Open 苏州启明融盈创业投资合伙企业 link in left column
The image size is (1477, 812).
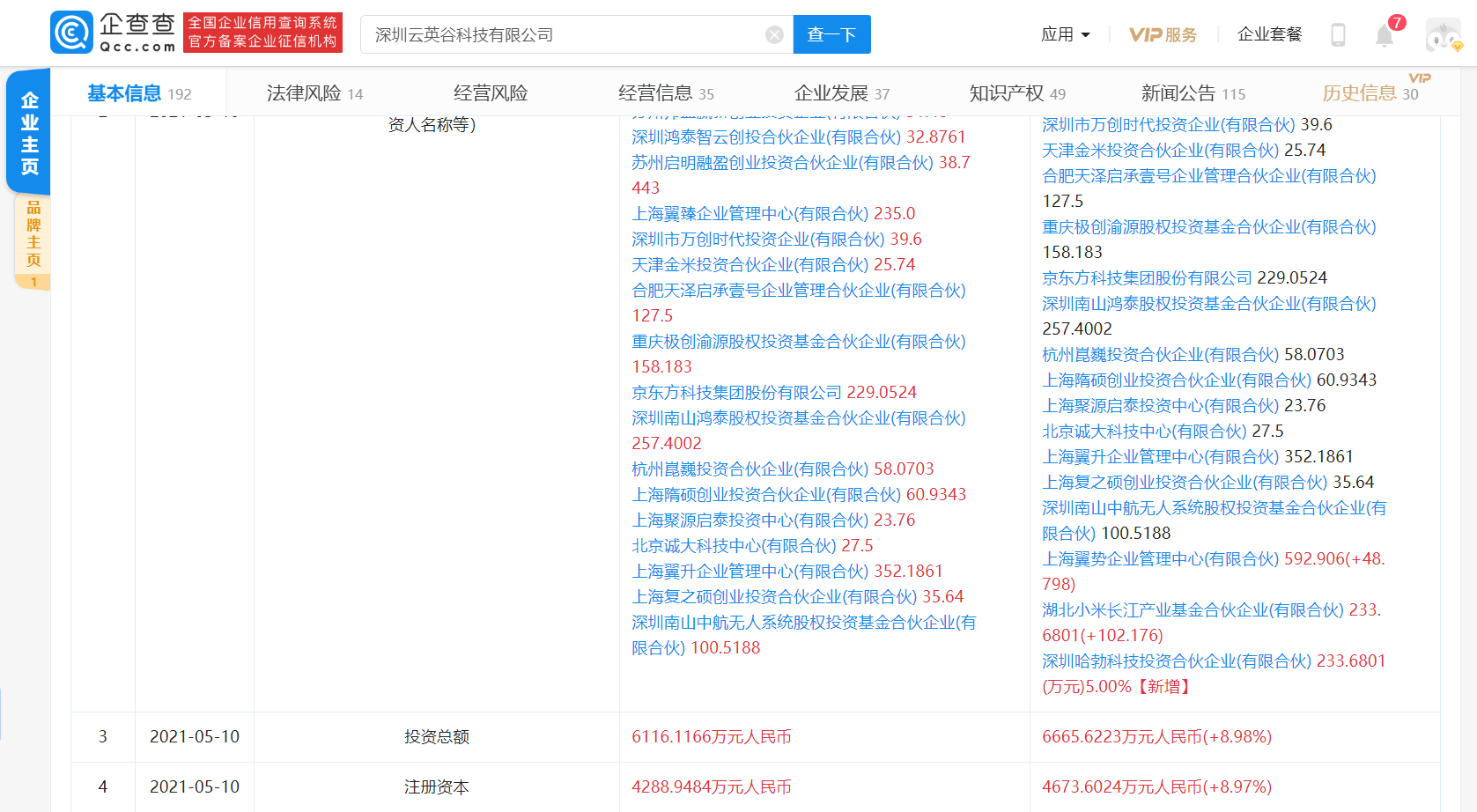[x=782, y=163]
